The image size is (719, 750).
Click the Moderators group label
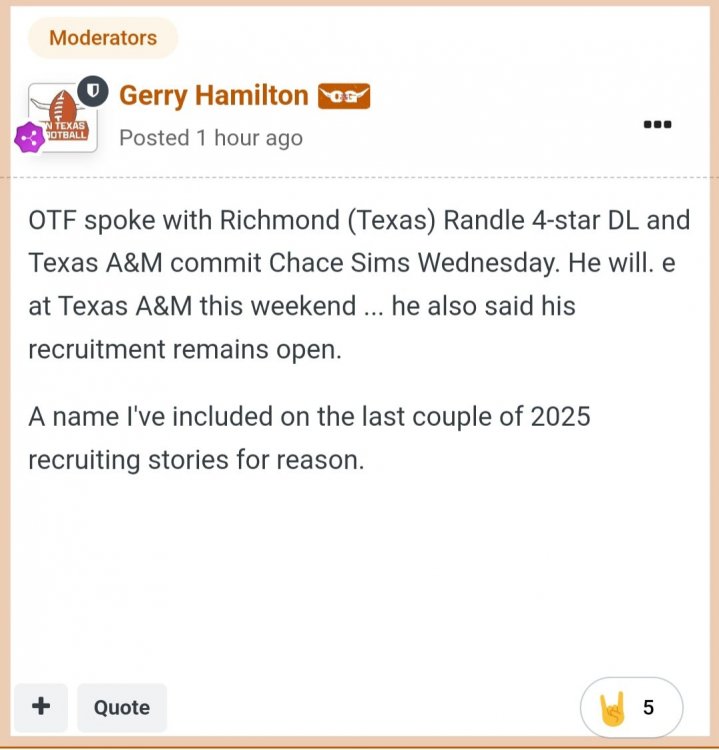coord(103,38)
